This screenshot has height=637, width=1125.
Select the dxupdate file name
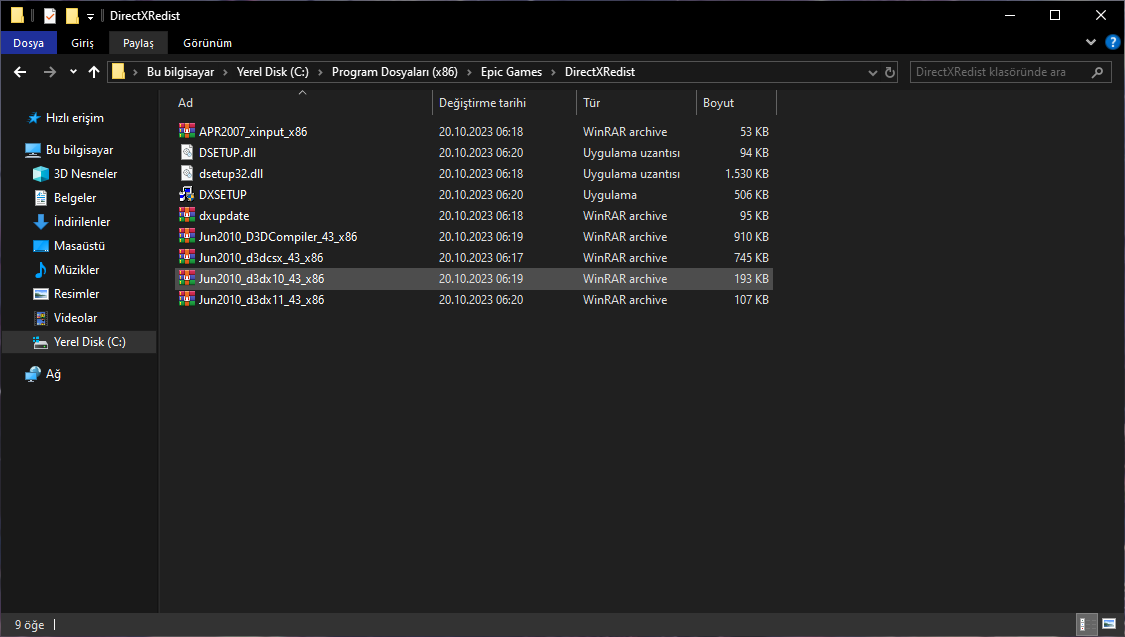pos(224,215)
